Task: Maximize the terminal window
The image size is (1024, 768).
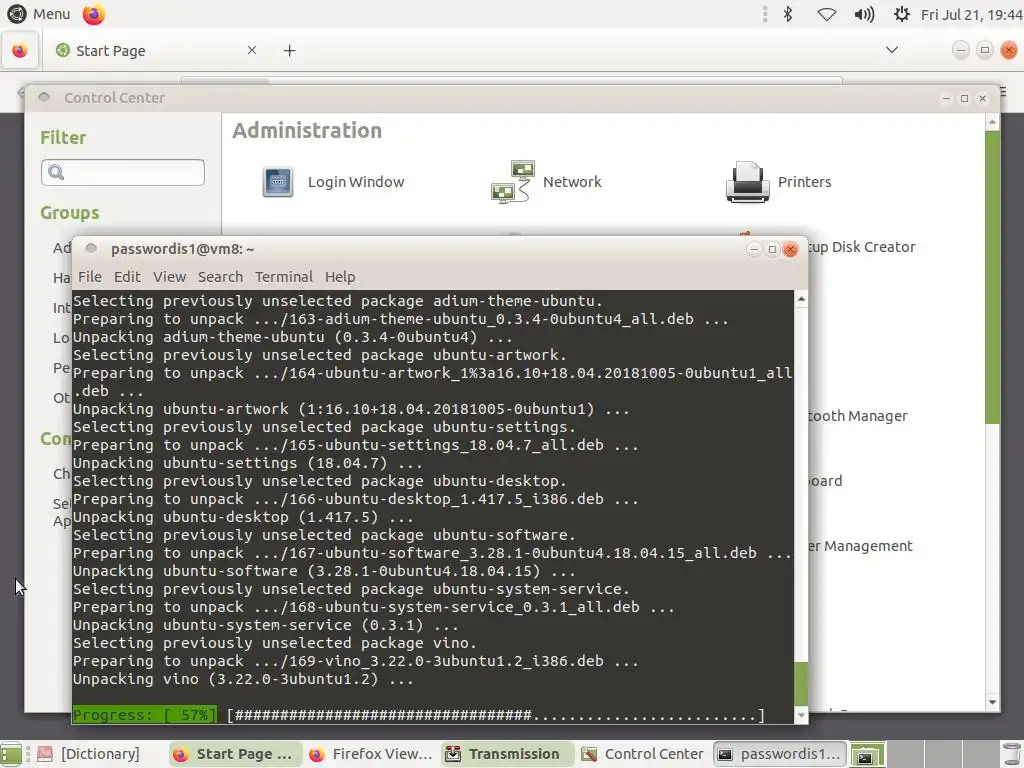Action: [x=772, y=249]
